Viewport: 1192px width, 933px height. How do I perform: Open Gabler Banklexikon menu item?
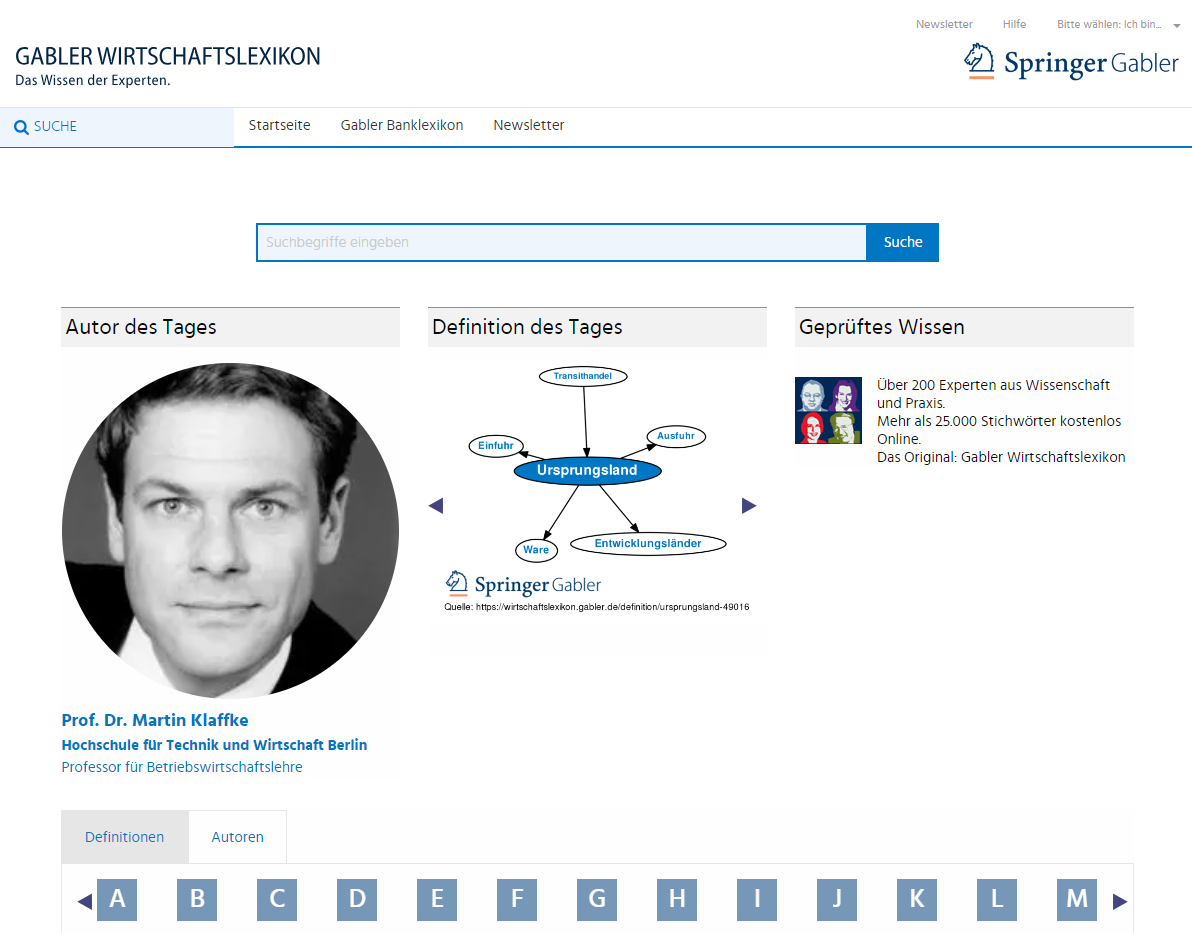(x=402, y=126)
